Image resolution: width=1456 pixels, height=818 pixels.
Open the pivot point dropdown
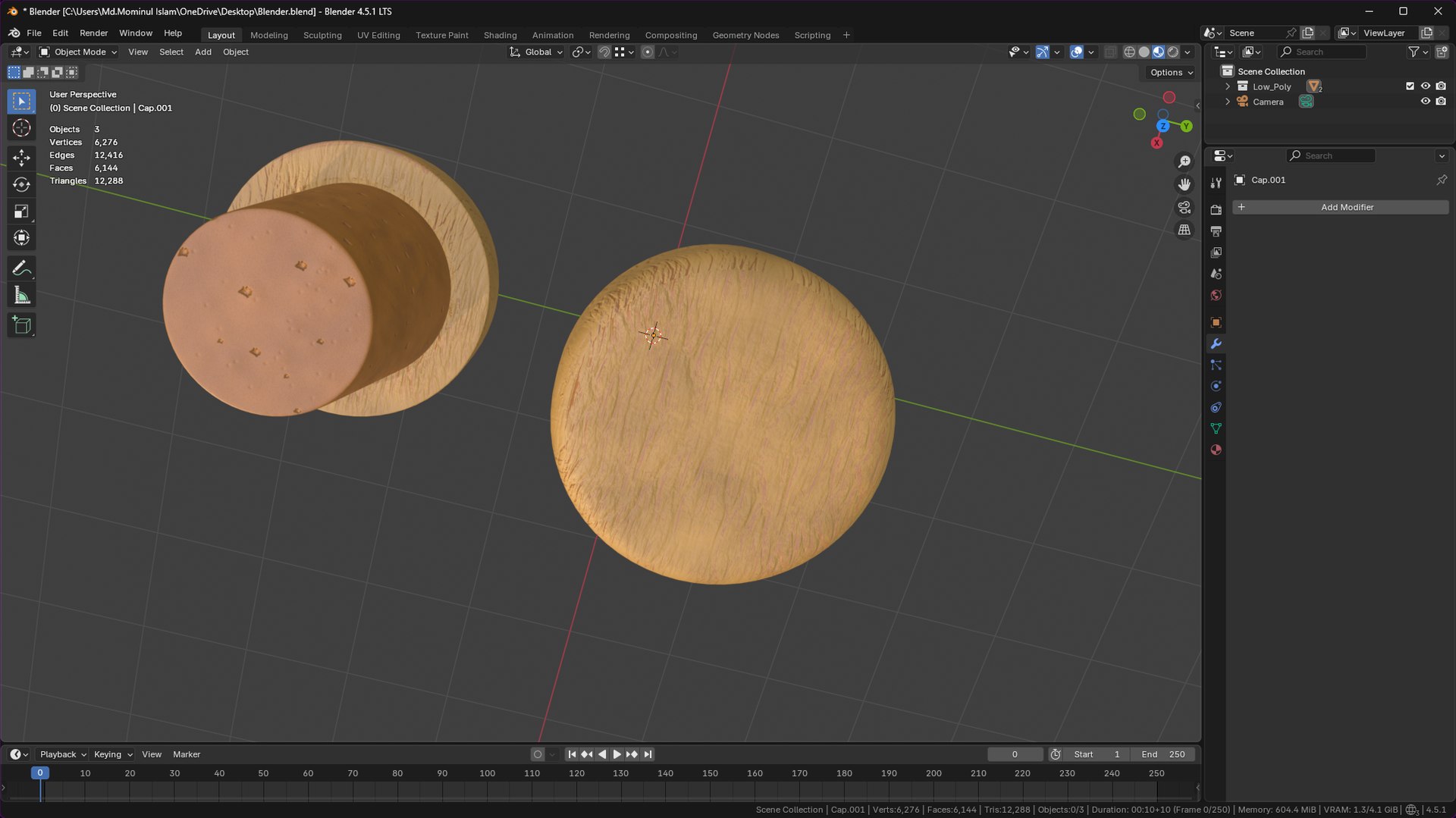point(582,52)
